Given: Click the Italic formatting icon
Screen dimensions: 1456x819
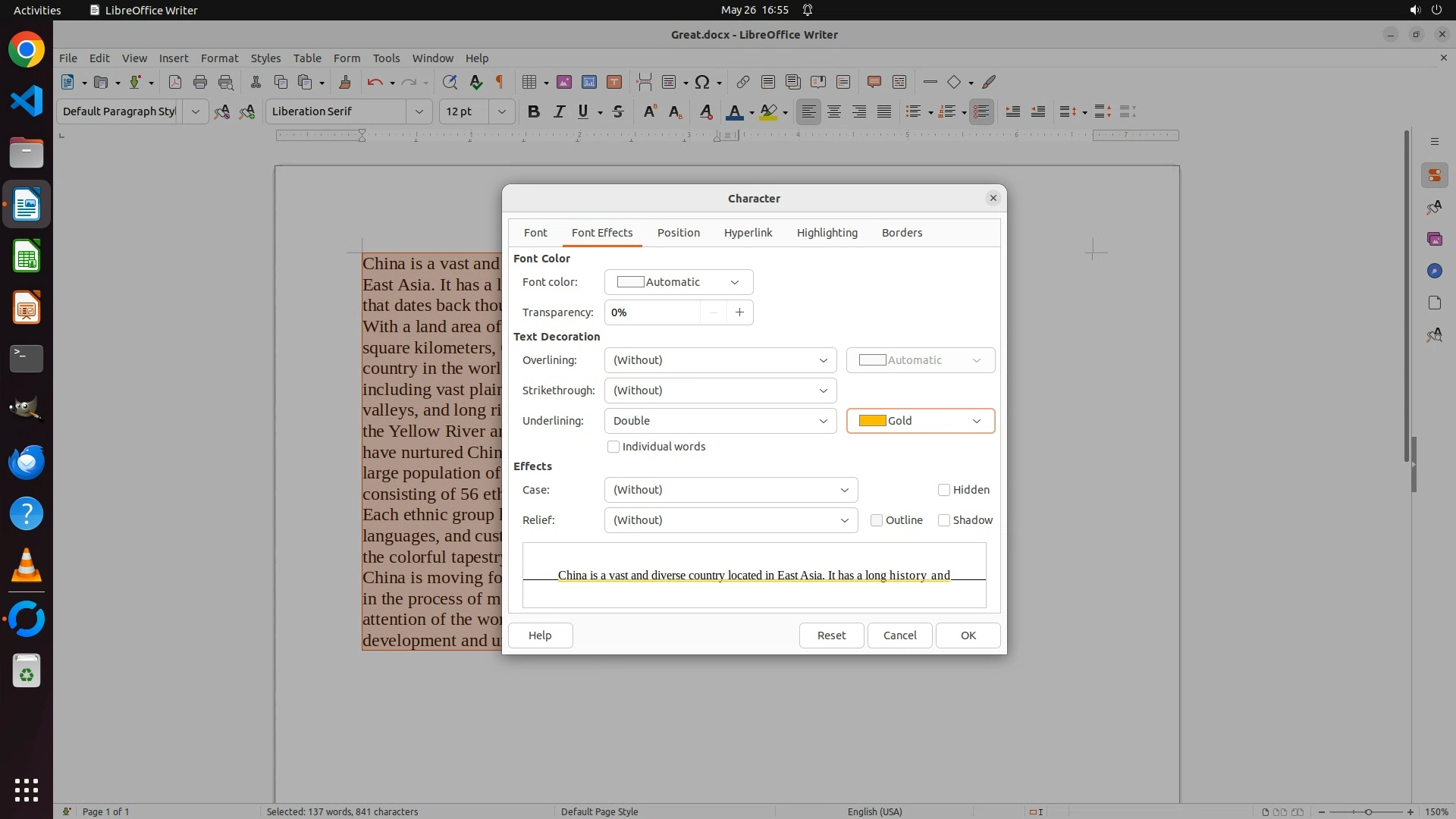Looking at the screenshot, I should click(x=559, y=111).
